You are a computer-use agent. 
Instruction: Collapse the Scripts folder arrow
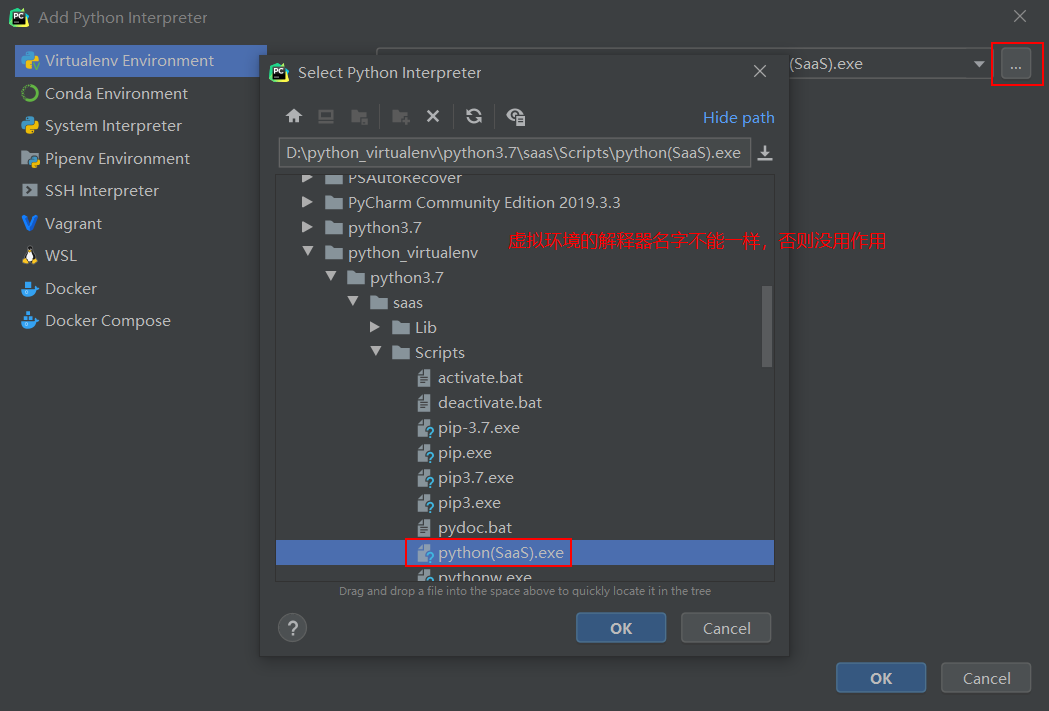click(x=376, y=351)
